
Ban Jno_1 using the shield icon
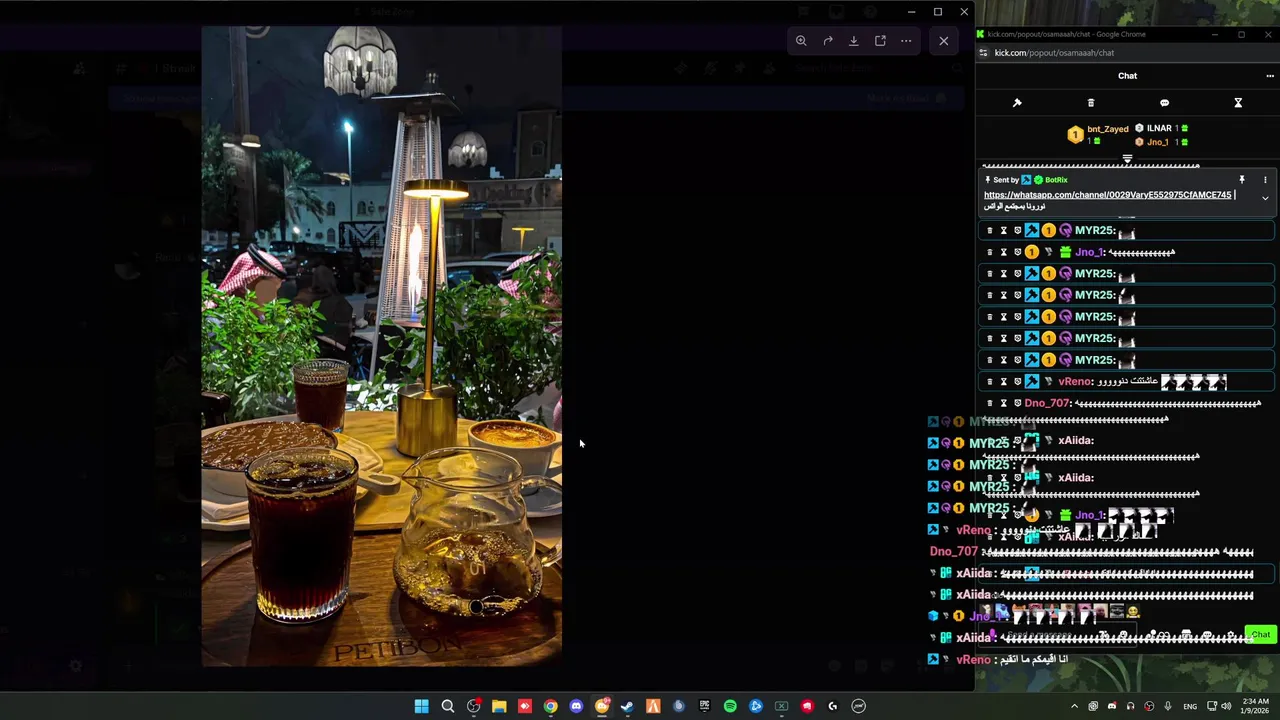coord(1018,252)
